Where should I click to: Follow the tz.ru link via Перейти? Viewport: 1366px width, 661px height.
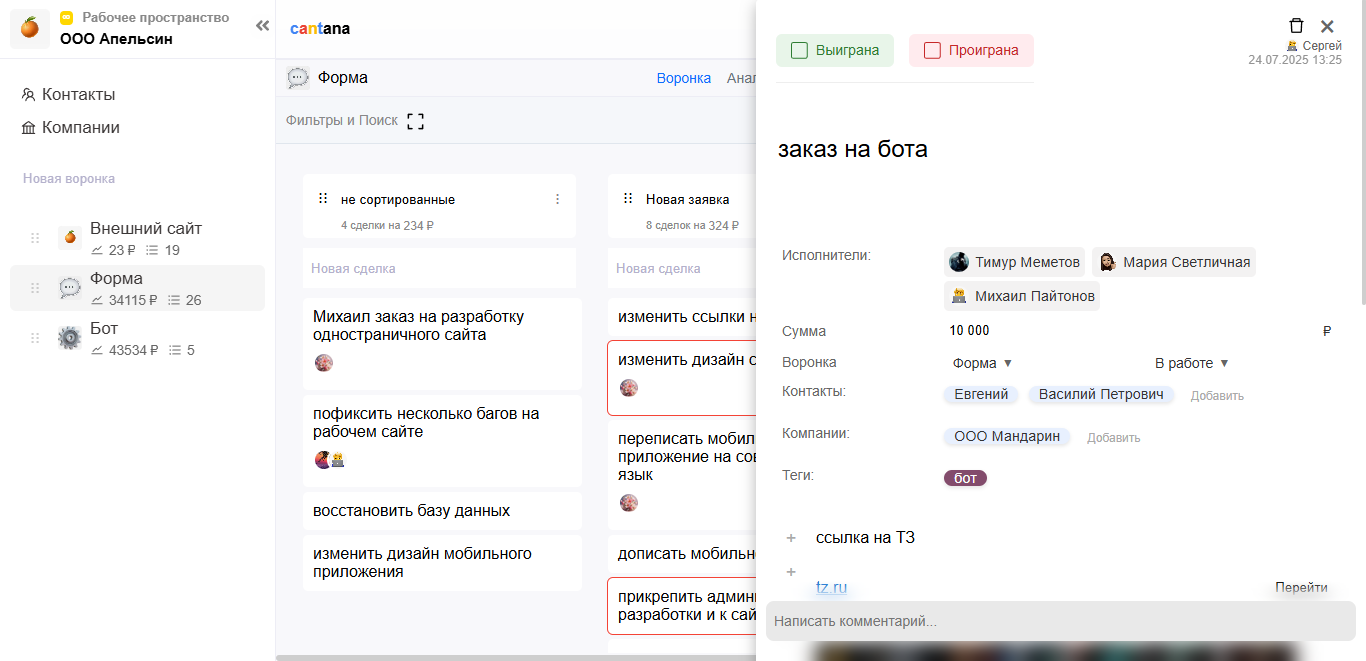point(1301,587)
